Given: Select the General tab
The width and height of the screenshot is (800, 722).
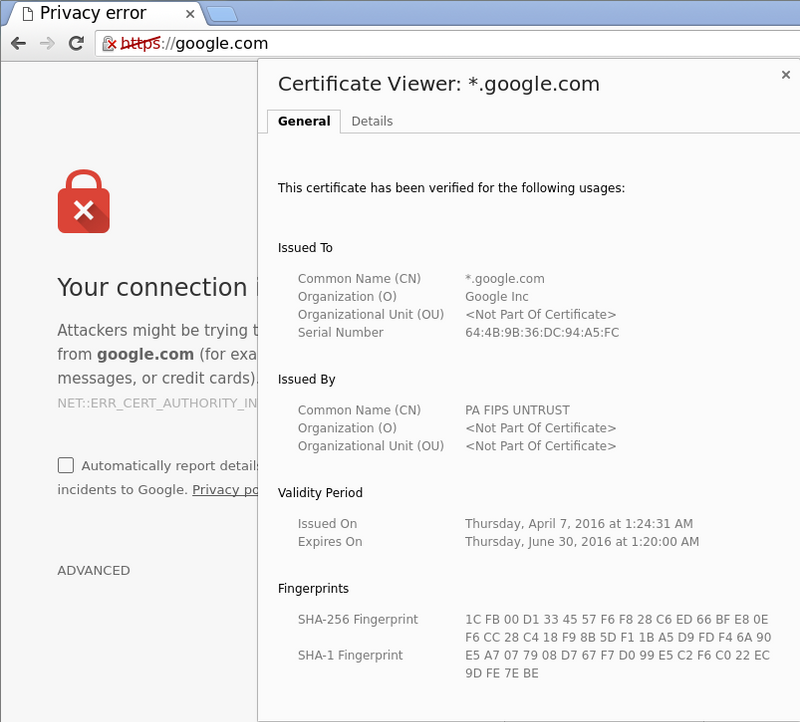Looking at the screenshot, I should [304, 121].
